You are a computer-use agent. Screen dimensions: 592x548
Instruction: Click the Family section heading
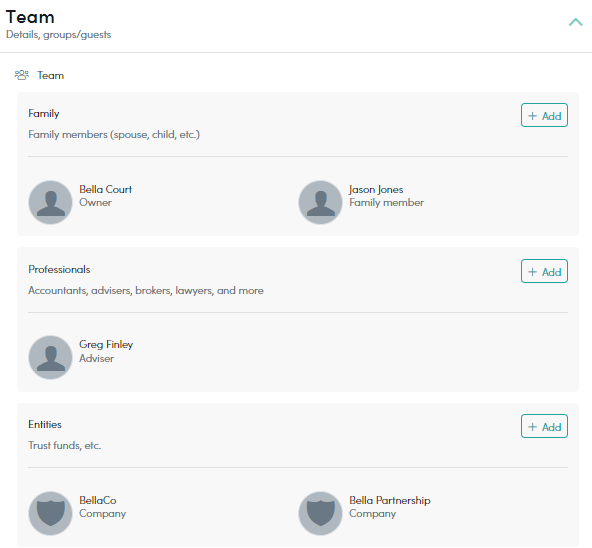[x=44, y=113]
